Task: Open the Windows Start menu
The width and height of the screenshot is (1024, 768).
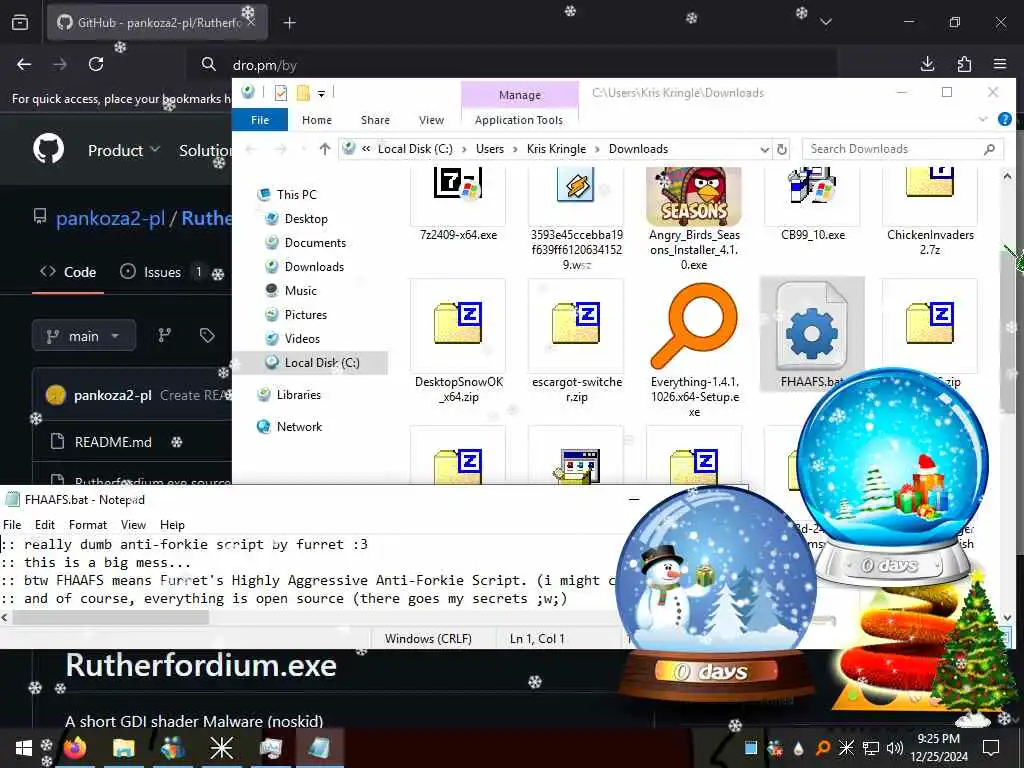Action: pos(24,748)
